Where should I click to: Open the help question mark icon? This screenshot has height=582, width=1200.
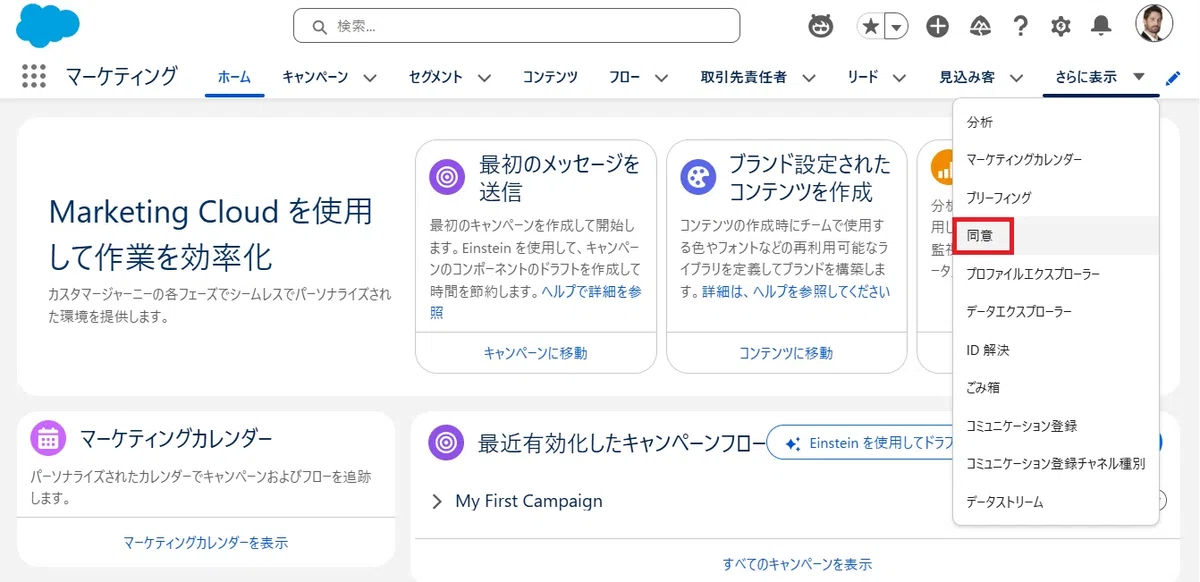point(1020,26)
